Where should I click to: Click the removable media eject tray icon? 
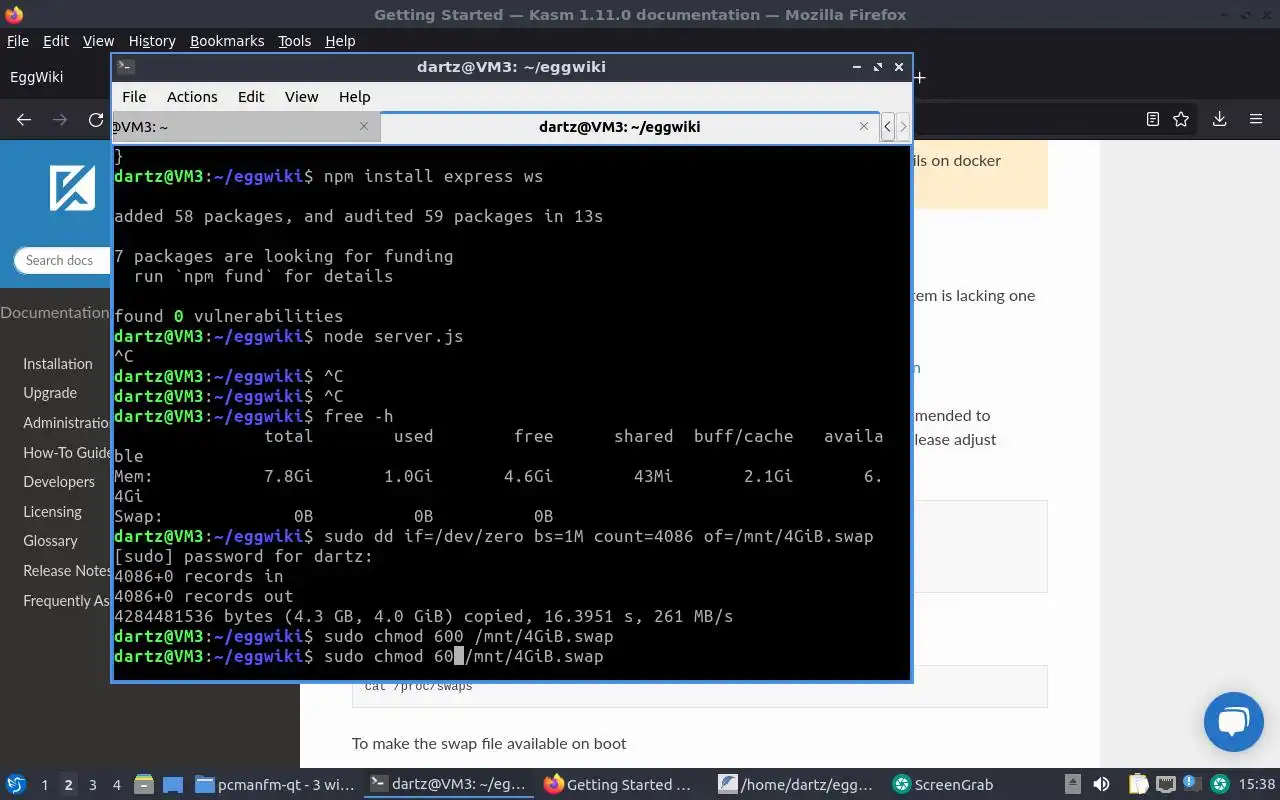coord(1072,785)
